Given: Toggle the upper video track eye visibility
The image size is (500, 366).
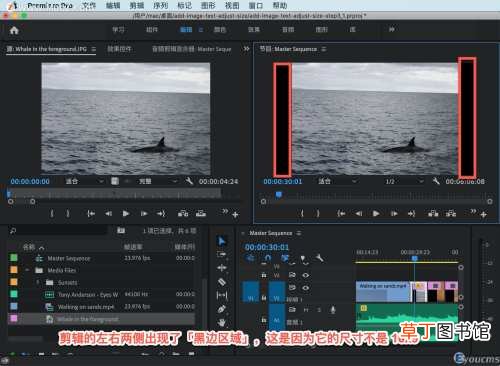Looking at the screenshot, I should tap(305, 275).
